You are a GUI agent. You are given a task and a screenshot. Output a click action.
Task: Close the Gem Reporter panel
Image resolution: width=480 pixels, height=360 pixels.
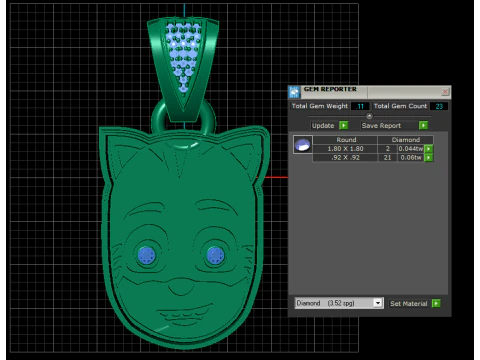coord(445,91)
